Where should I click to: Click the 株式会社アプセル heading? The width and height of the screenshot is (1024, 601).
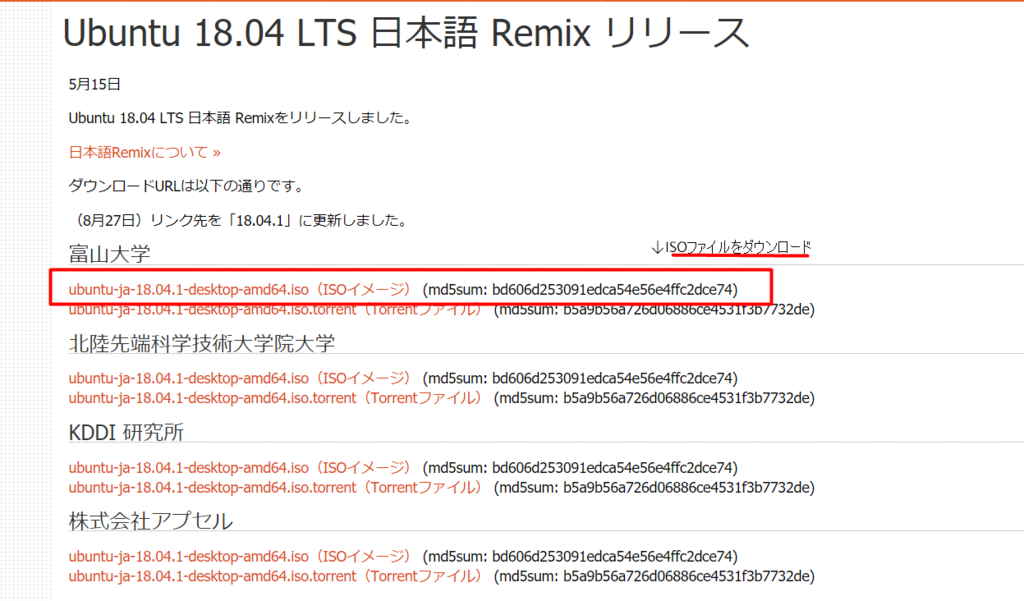click(x=151, y=521)
